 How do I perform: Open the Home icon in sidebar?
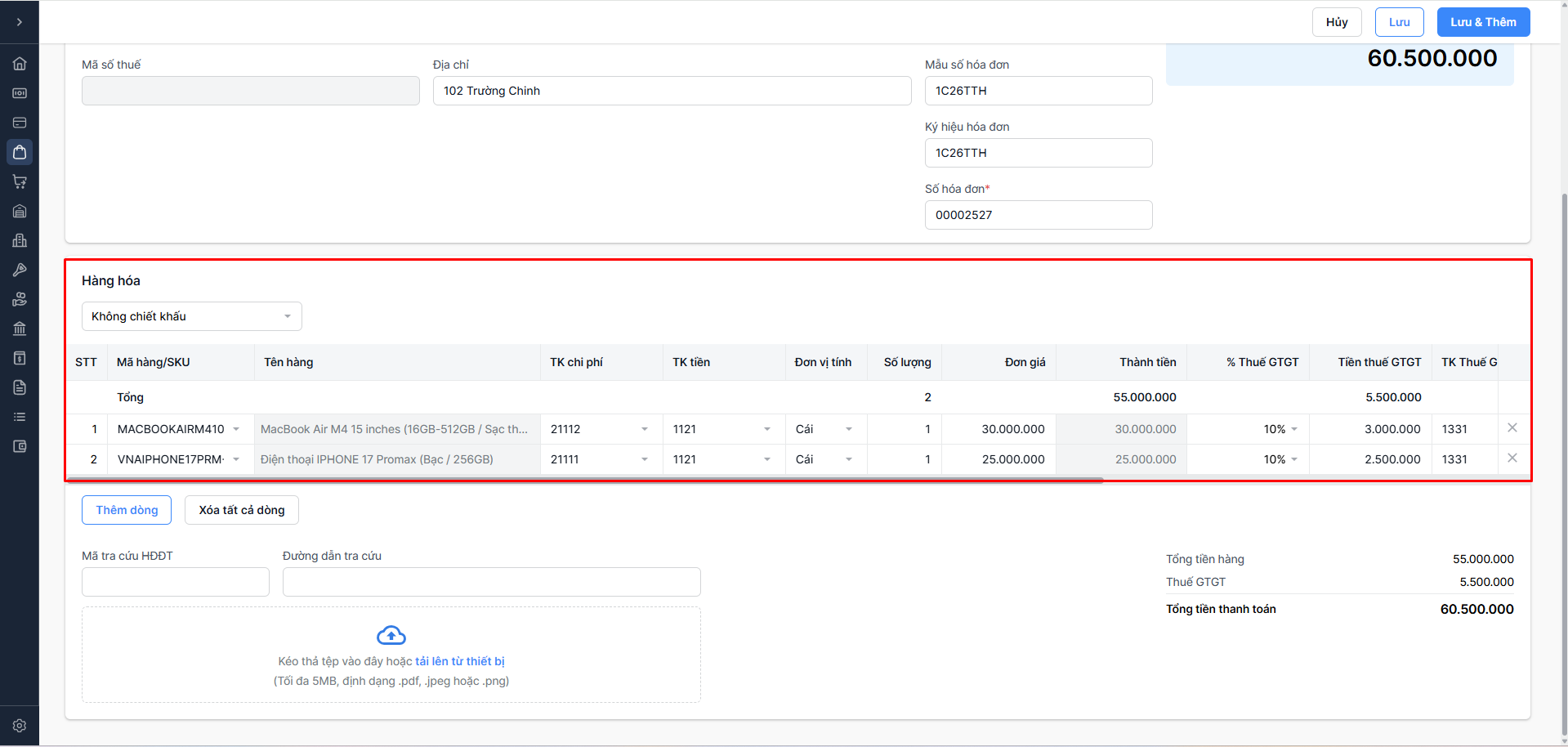[20, 64]
